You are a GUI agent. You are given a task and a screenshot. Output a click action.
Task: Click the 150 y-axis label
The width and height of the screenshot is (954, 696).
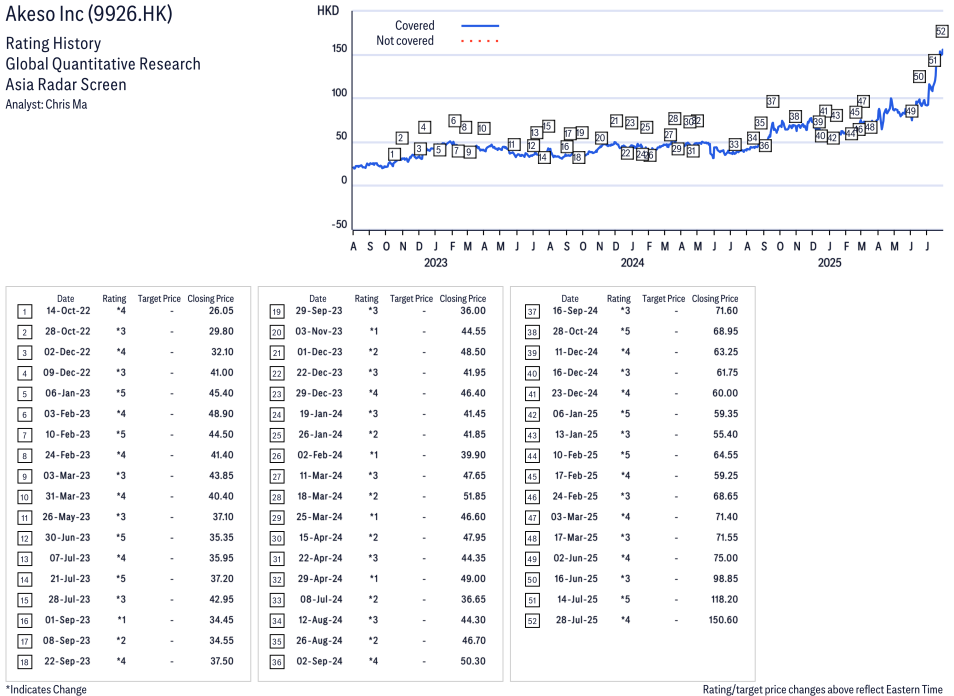point(339,49)
